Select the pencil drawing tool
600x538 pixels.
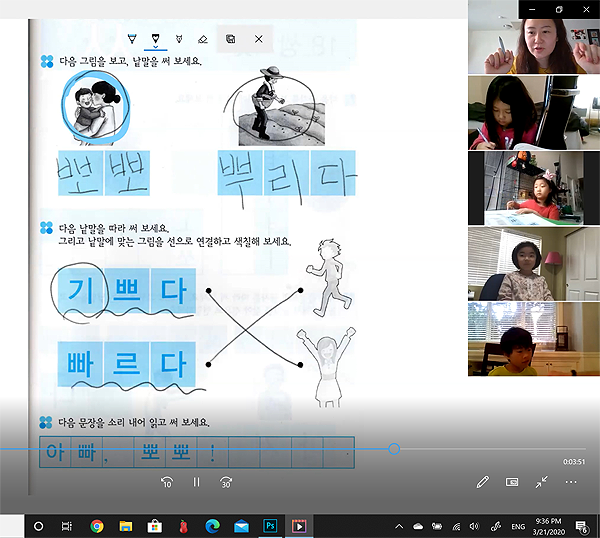point(179,39)
